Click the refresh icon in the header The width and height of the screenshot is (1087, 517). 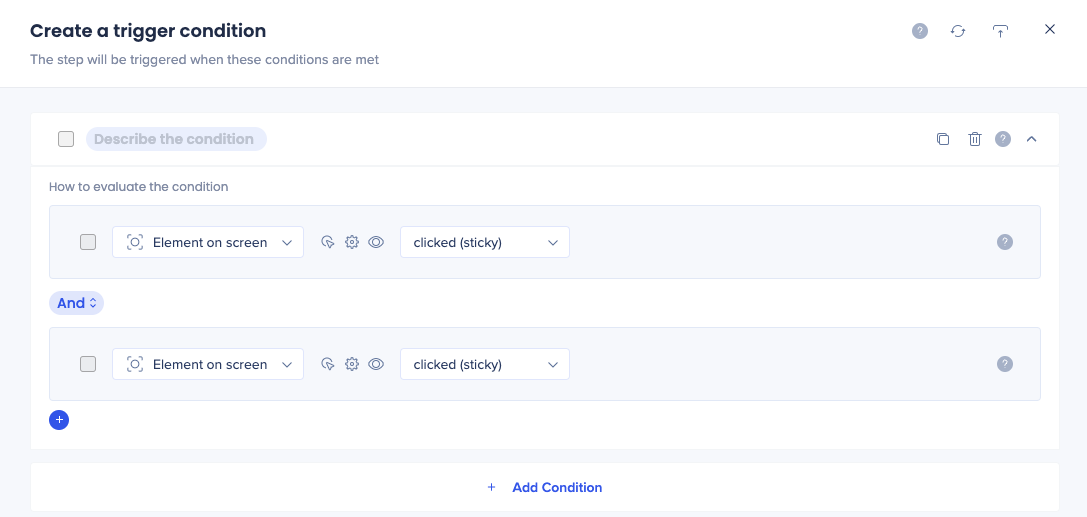(x=958, y=31)
